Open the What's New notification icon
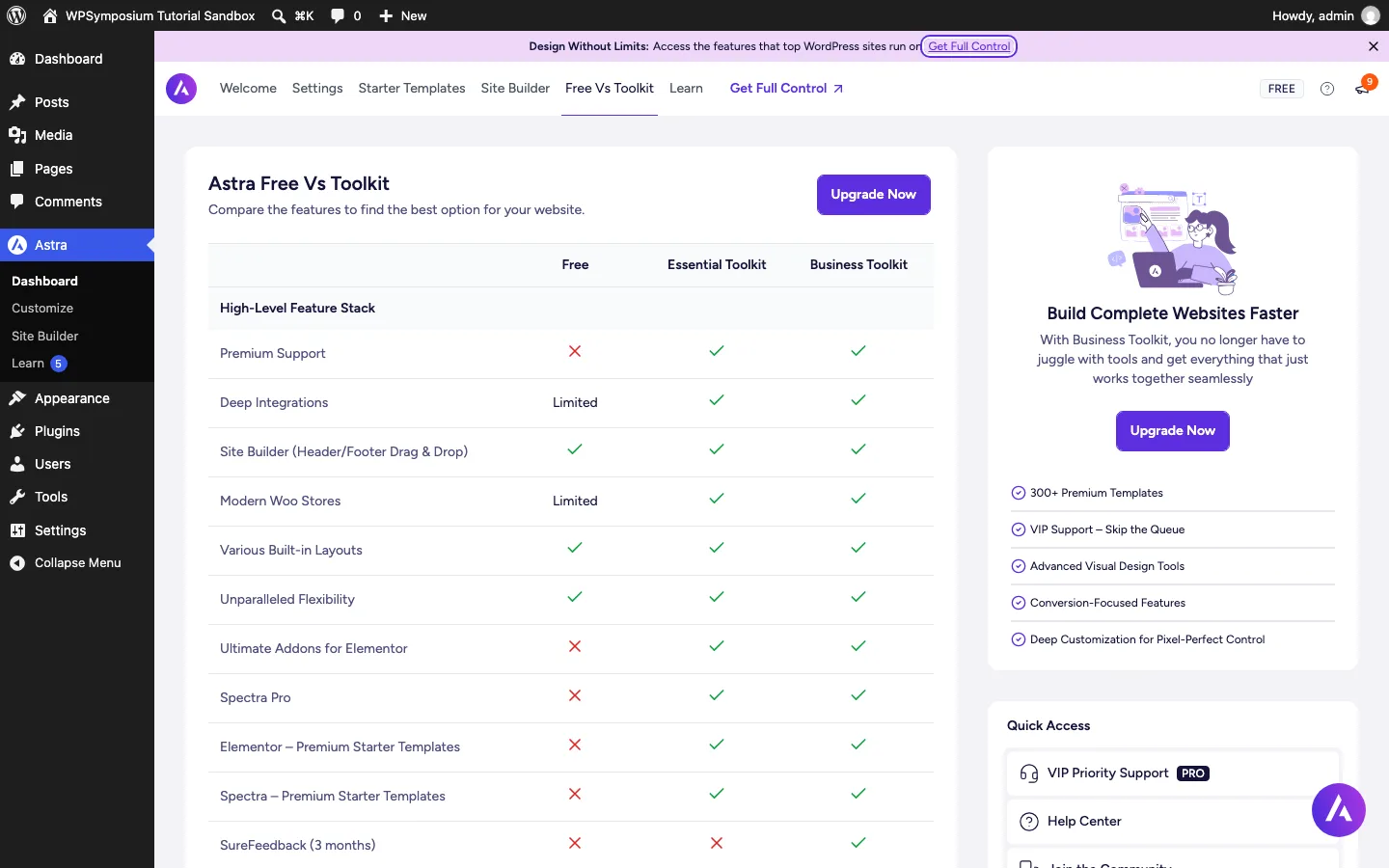 [1363, 88]
